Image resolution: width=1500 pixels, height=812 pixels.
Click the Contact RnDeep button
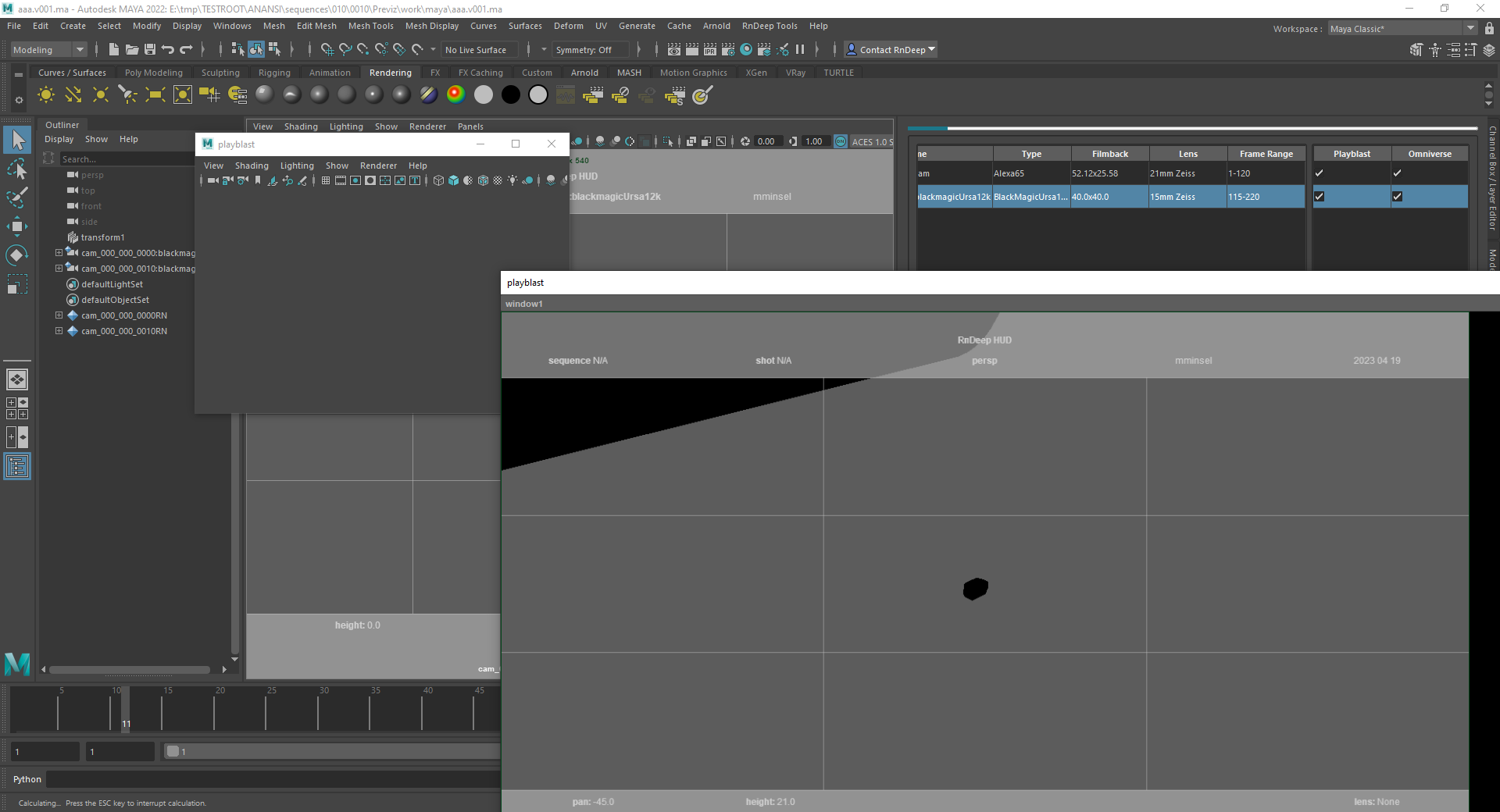click(x=891, y=50)
